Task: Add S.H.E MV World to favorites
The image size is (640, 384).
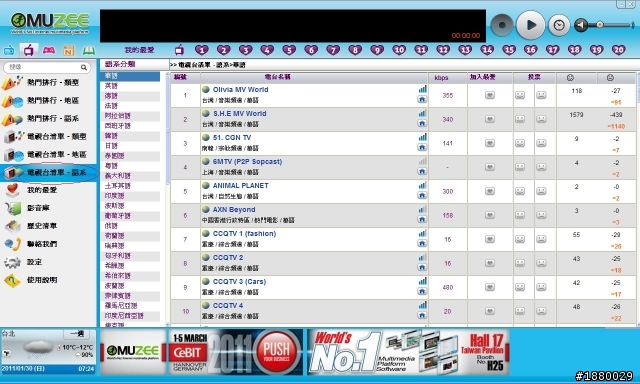Action: click(490, 119)
